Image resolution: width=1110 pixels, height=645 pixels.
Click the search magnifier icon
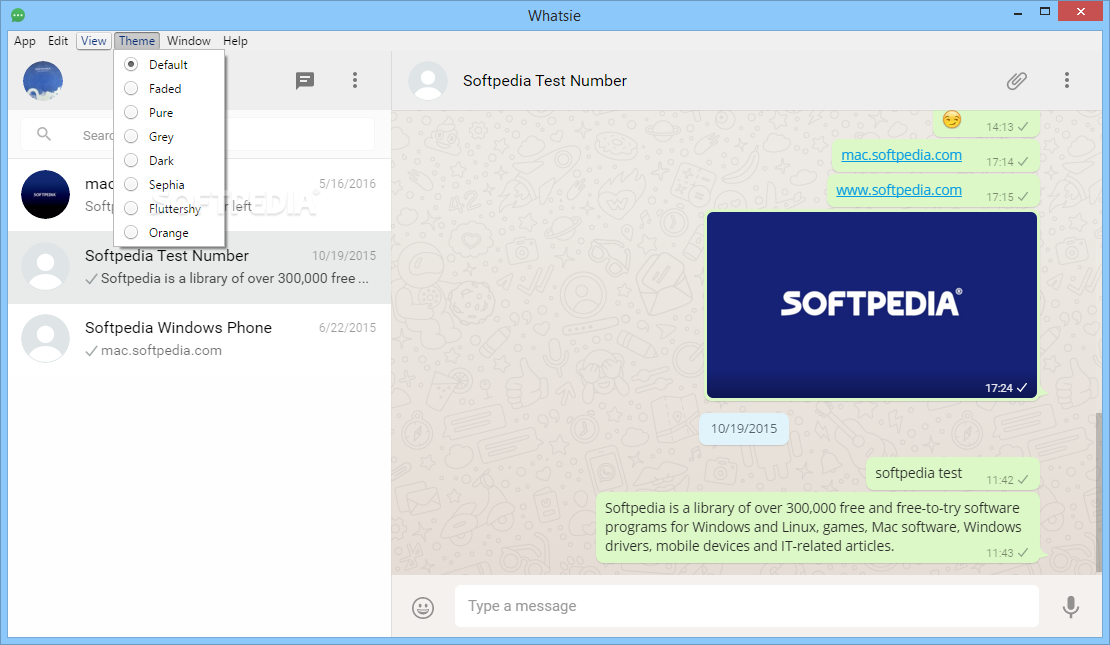pos(44,134)
